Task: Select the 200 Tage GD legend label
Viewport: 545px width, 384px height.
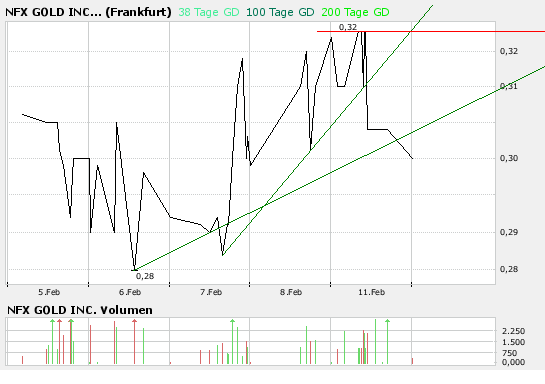Action: (x=355, y=13)
